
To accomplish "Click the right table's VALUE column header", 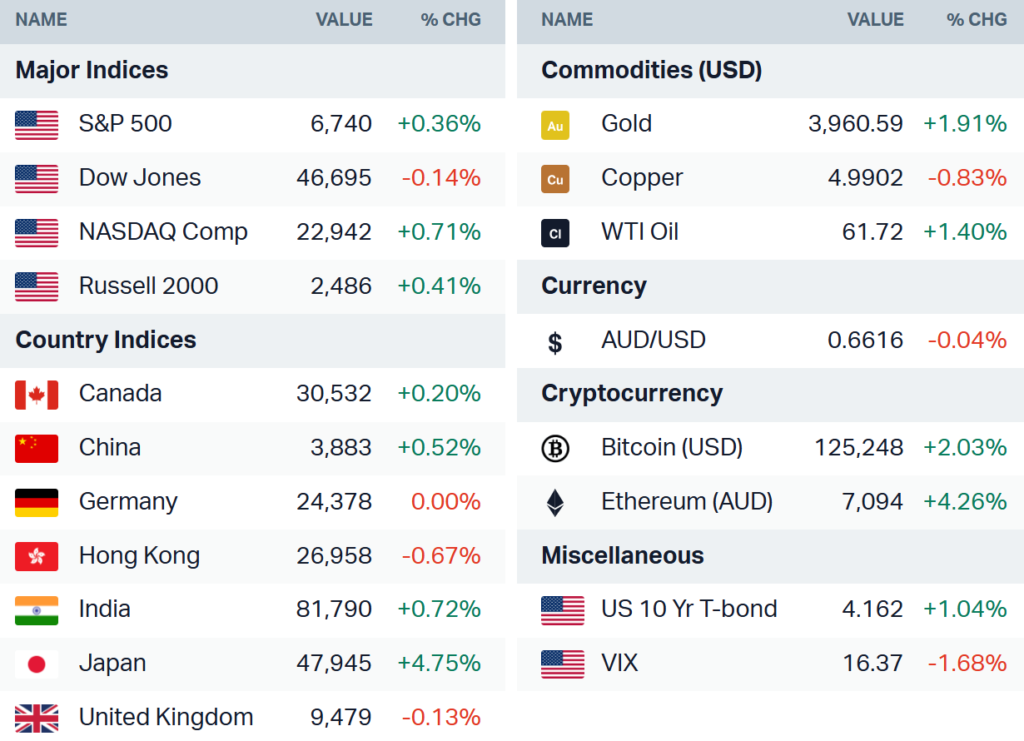I will point(875,20).
